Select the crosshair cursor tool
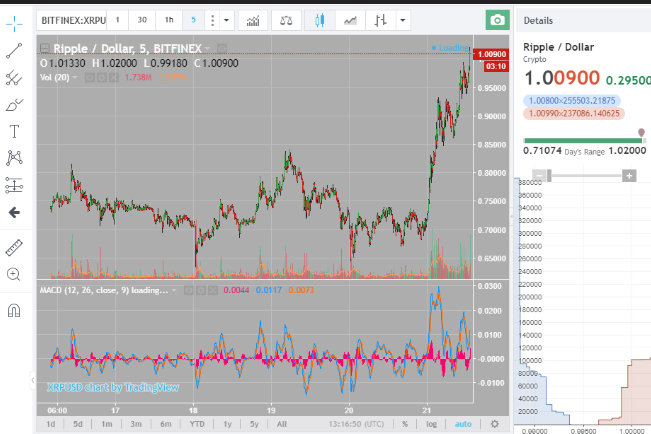The image size is (651, 434). [x=14, y=24]
